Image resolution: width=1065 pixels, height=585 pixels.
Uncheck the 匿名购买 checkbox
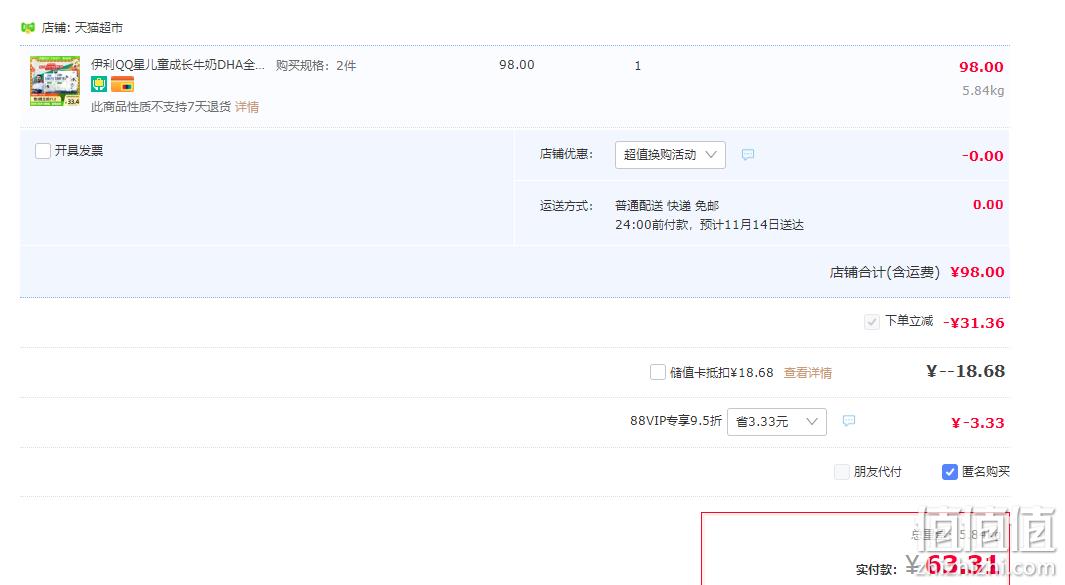pyautogui.click(x=950, y=472)
